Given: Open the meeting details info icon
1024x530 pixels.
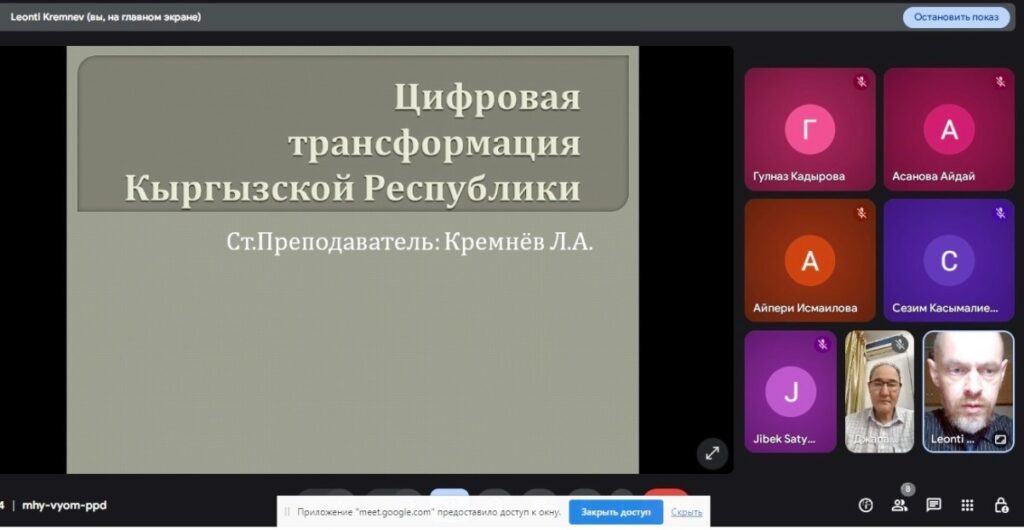Looking at the screenshot, I should [x=866, y=505].
